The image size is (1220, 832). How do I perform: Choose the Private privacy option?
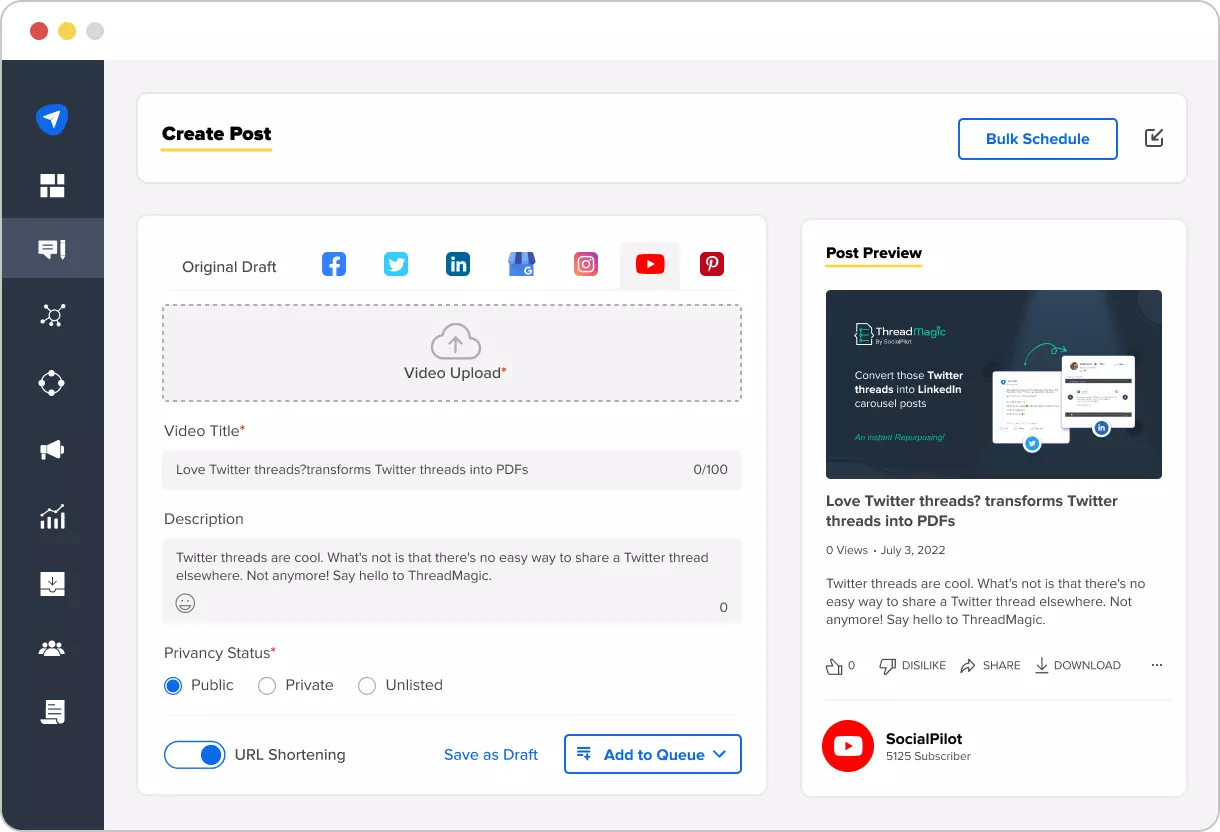coord(267,686)
